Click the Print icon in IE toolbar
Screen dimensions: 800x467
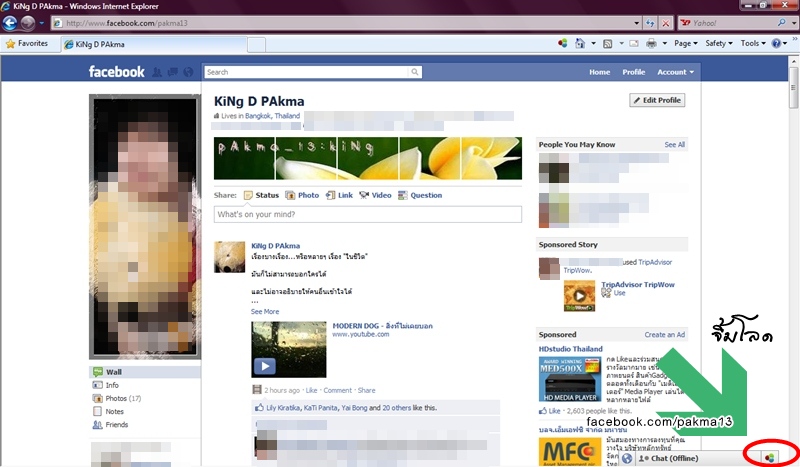coord(652,43)
